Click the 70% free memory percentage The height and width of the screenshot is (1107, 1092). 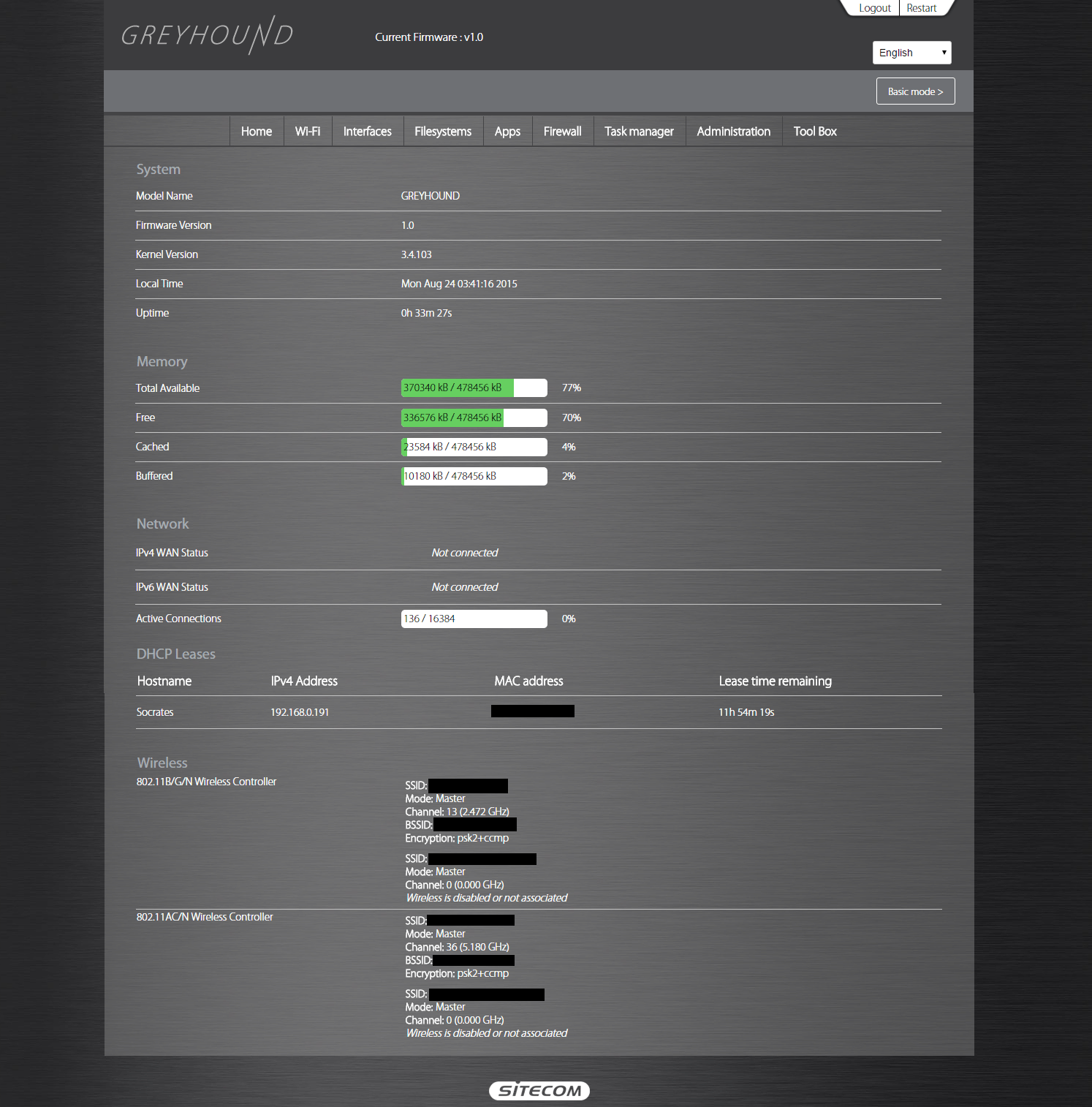pyautogui.click(x=572, y=418)
